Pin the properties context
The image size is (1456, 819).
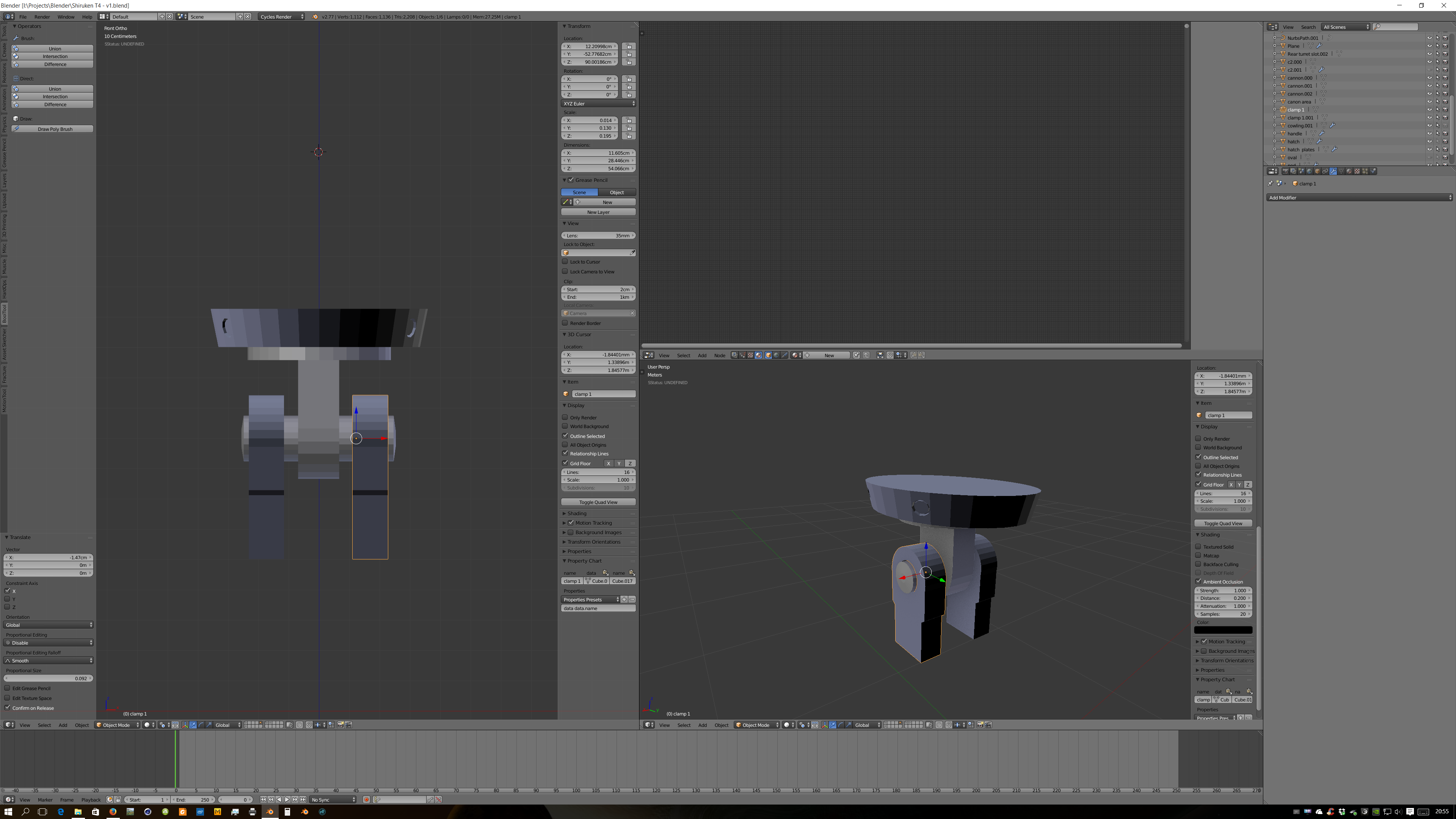point(1270,184)
